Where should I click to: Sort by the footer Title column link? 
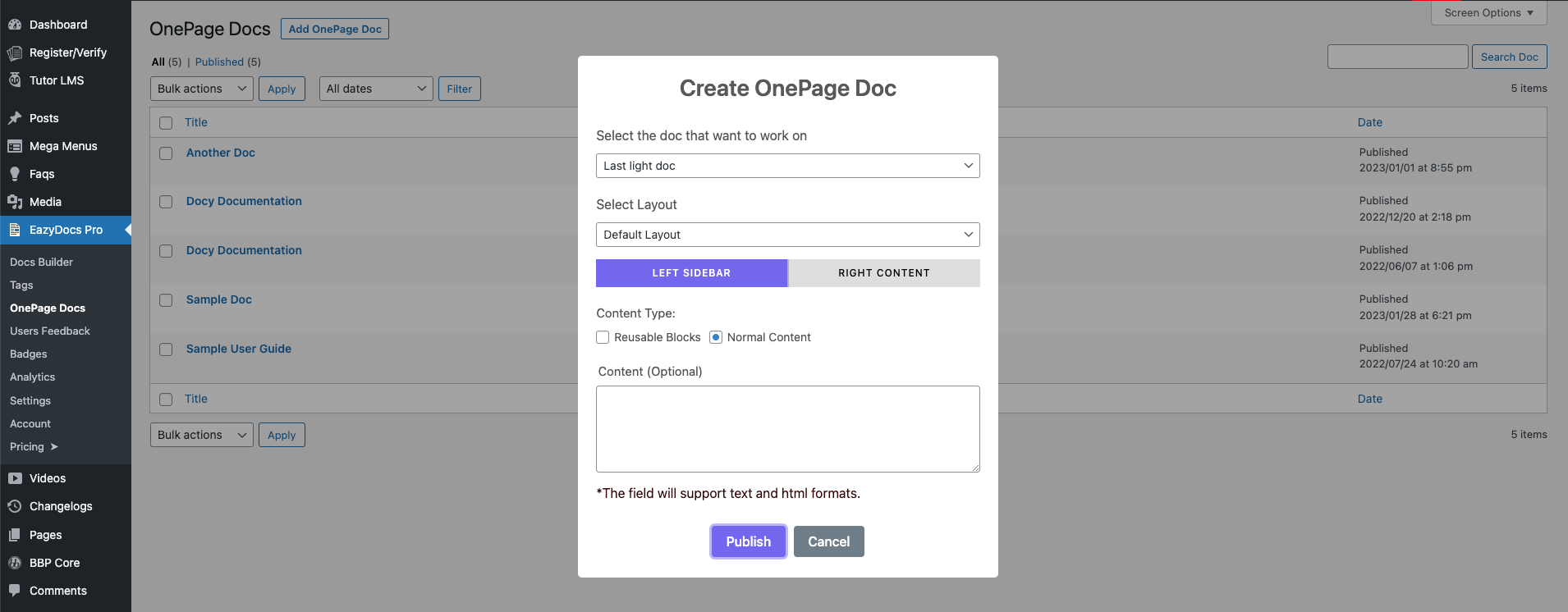pyautogui.click(x=196, y=399)
